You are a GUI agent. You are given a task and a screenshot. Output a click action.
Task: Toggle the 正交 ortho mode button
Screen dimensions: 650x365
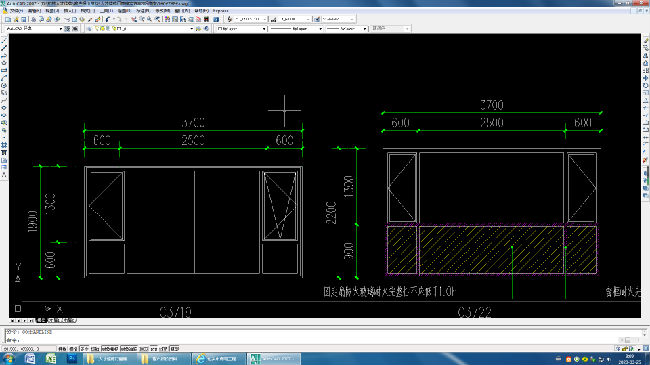[84, 349]
